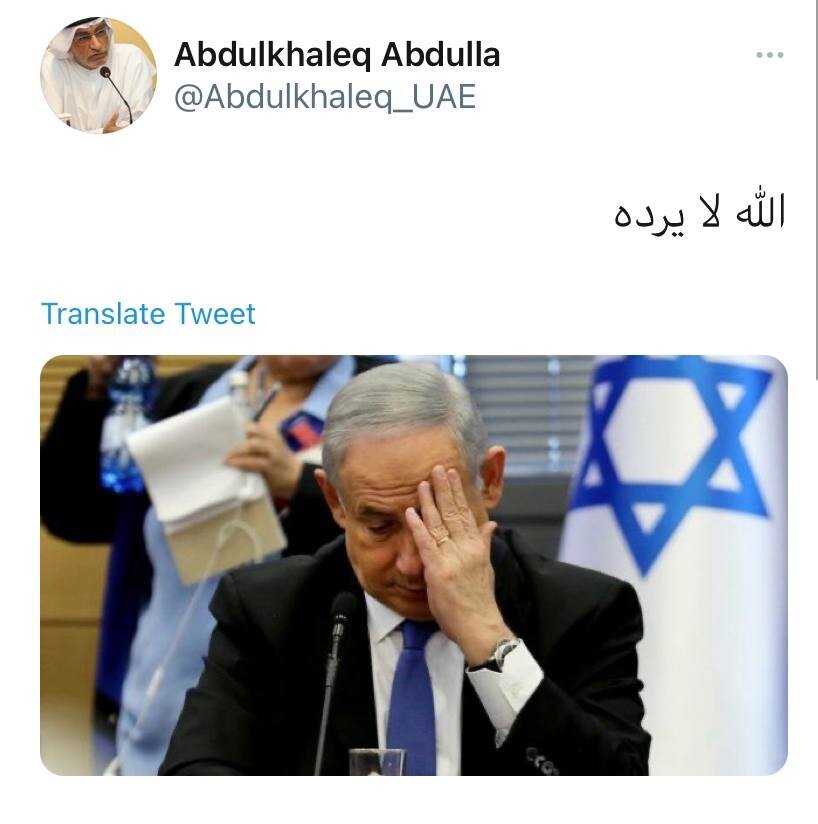Click the Translate Tweet link
818x824 pixels.
(148, 314)
